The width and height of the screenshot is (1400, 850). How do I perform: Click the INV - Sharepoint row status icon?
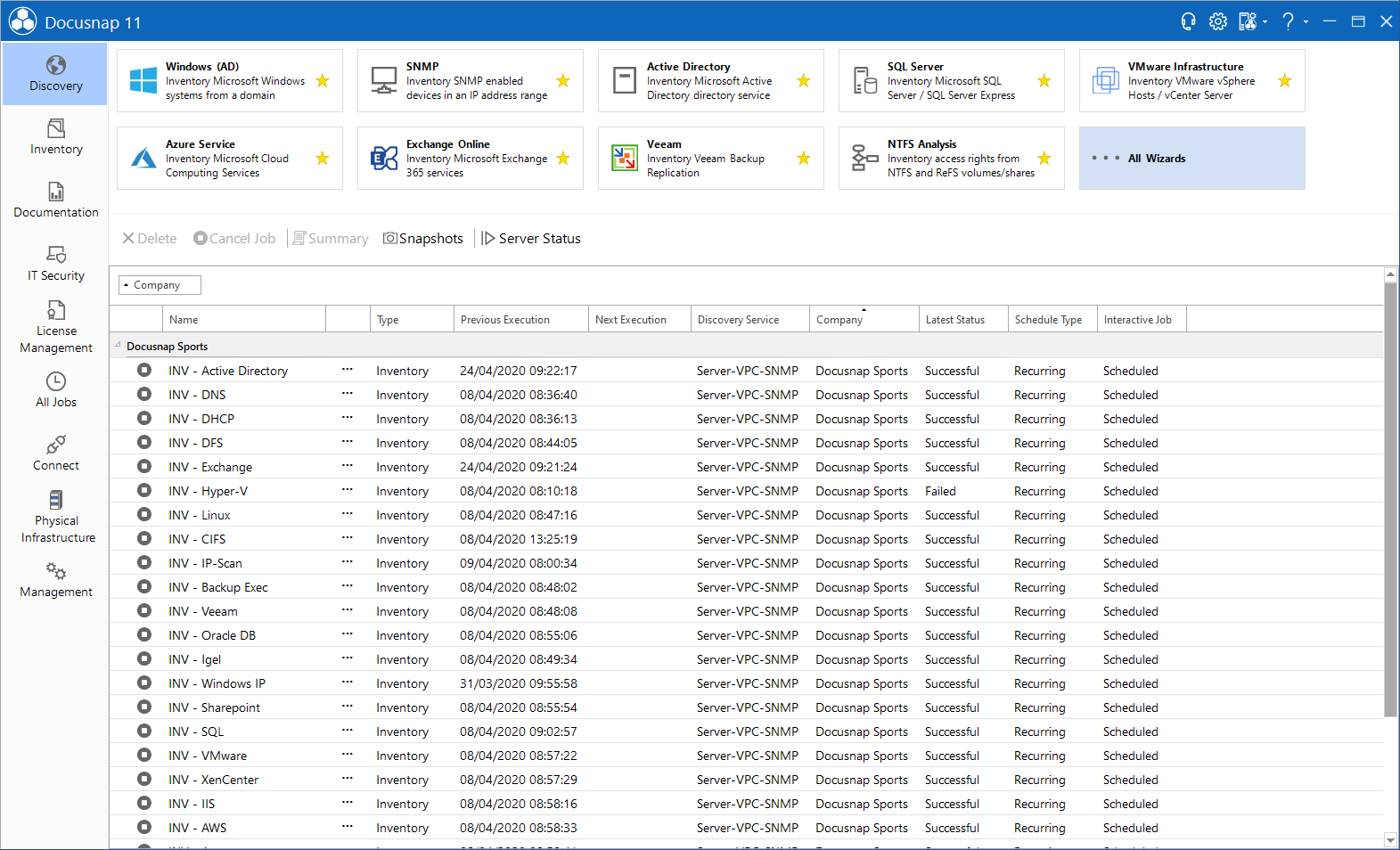click(144, 707)
